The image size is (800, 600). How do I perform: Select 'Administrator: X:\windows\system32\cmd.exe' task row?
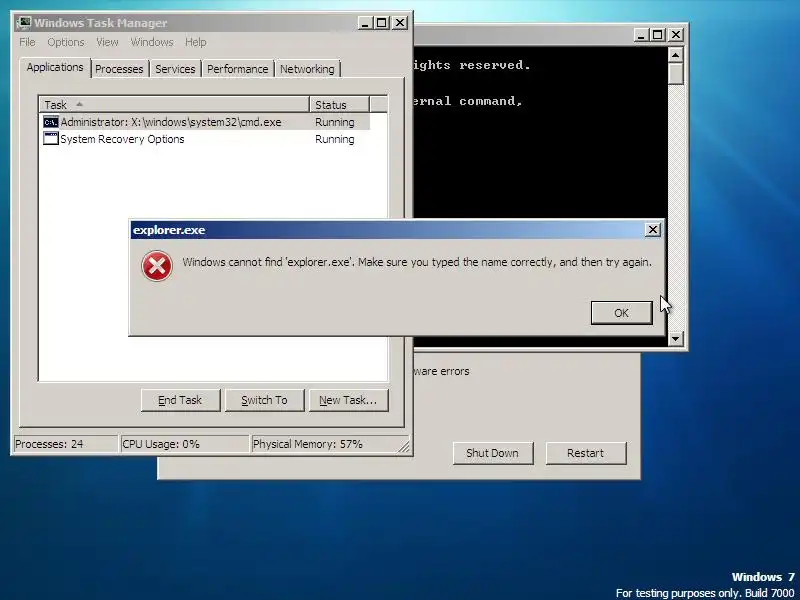(206, 122)
